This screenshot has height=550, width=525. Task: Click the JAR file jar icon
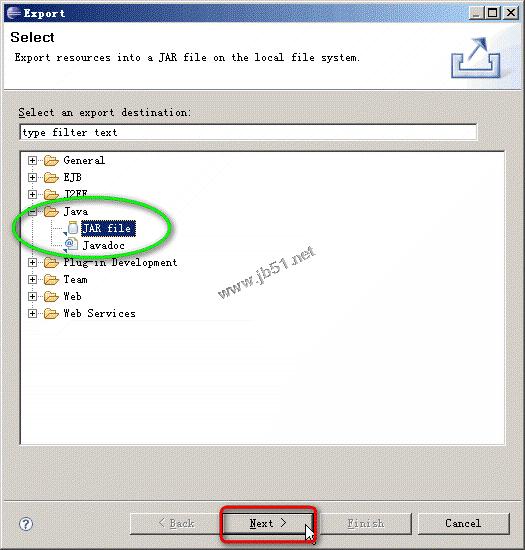[73, 228]
